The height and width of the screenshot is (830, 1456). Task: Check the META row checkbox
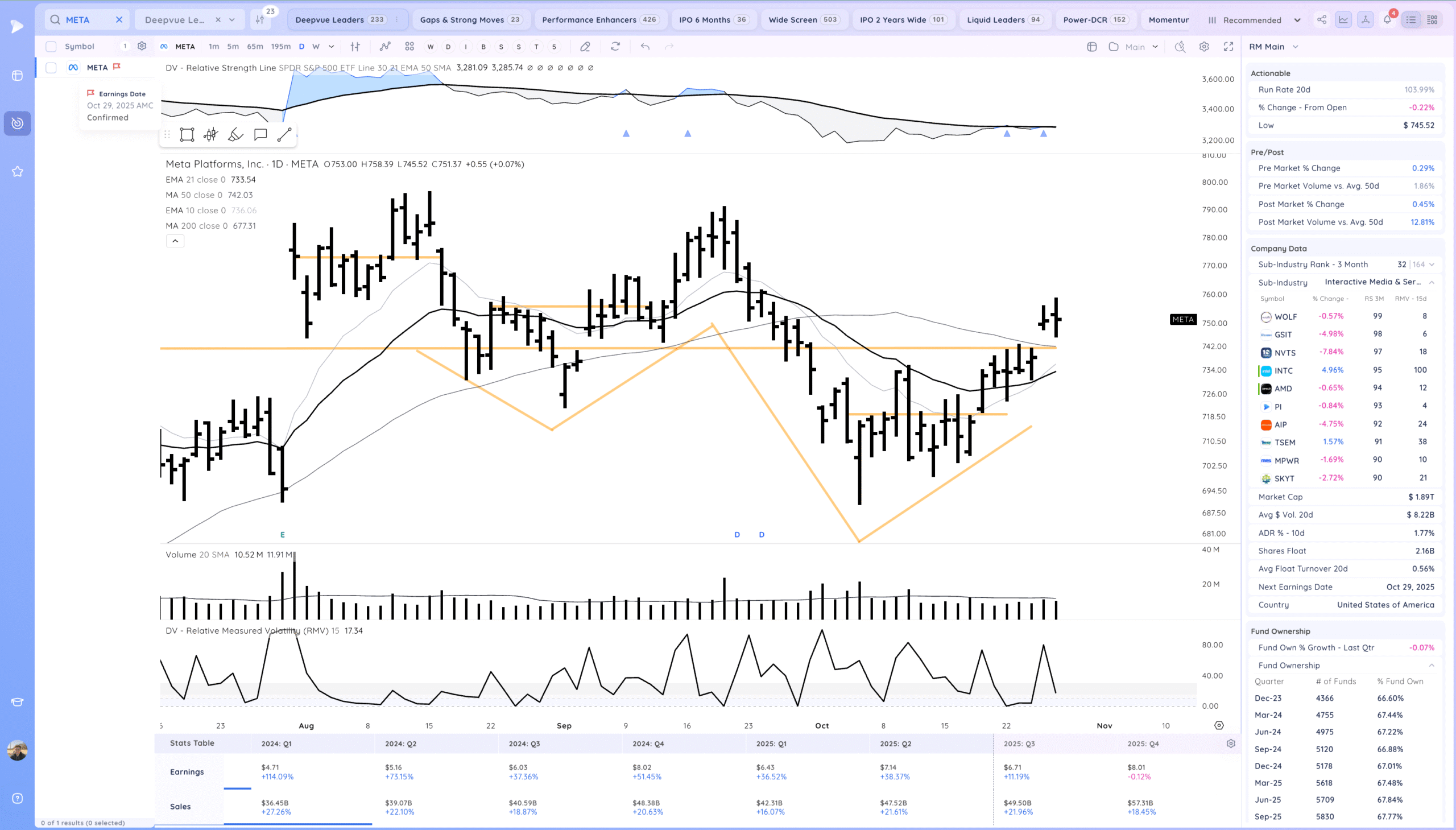click(x=51, y=68)
